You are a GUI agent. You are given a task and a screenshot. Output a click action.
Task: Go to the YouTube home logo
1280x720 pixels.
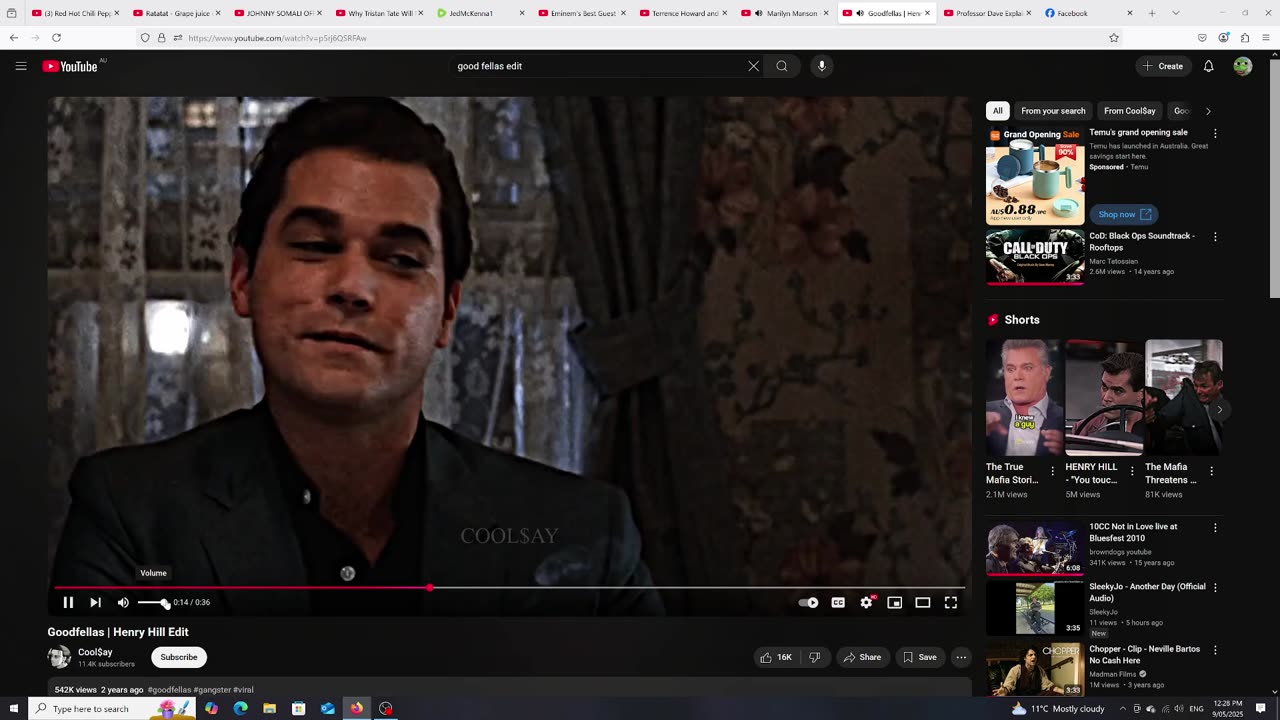[70, 66]
